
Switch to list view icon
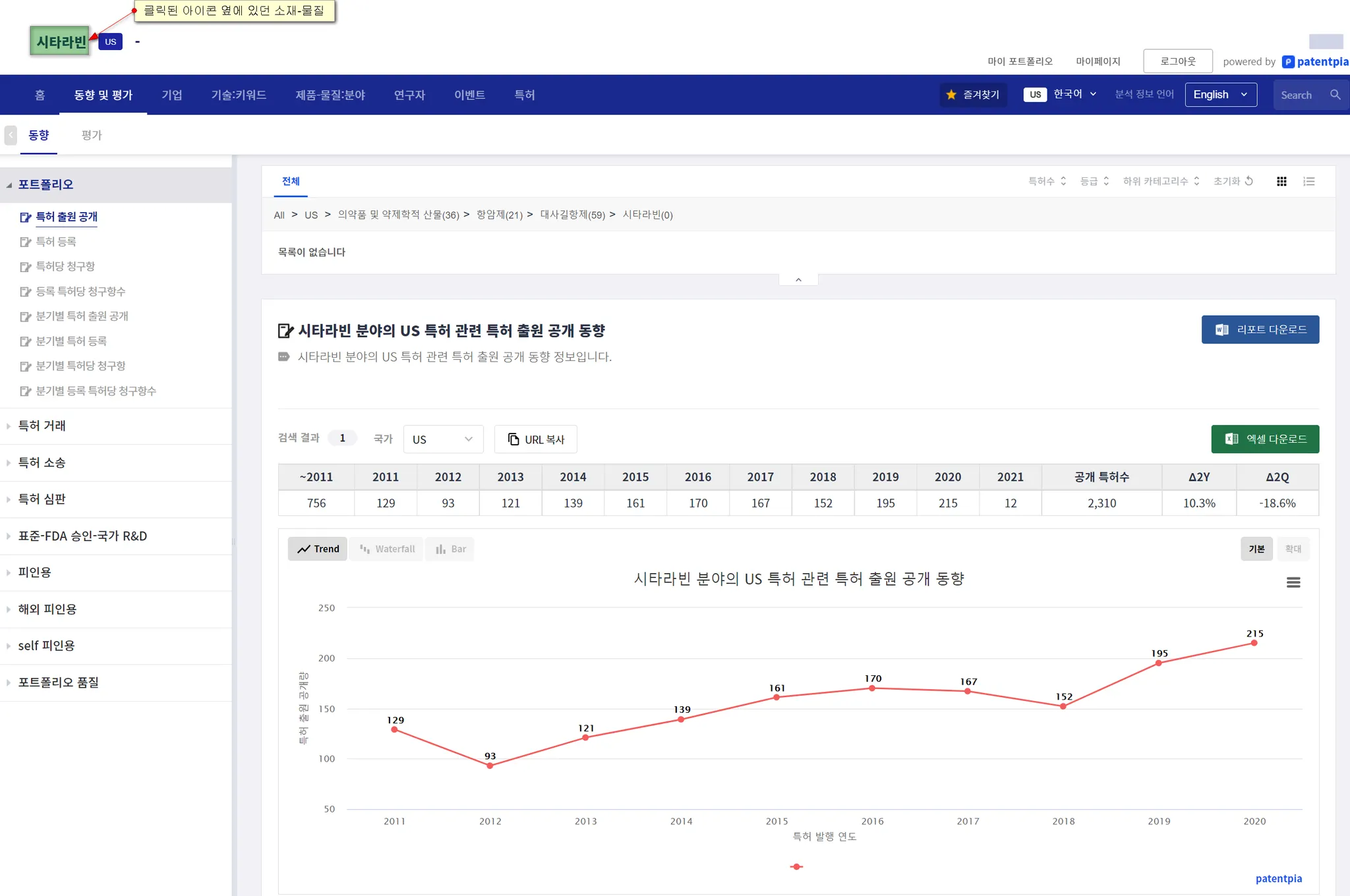coord(1309,181)
